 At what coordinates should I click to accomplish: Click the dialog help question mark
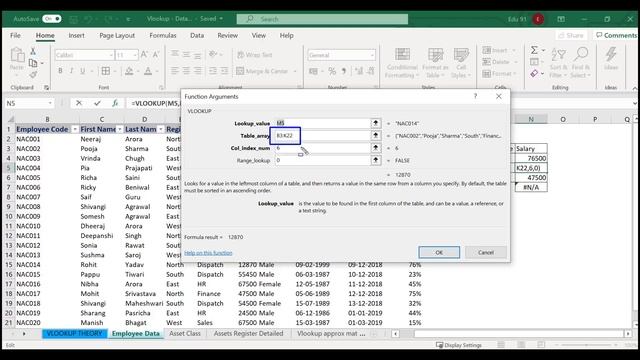pos(475,96)
